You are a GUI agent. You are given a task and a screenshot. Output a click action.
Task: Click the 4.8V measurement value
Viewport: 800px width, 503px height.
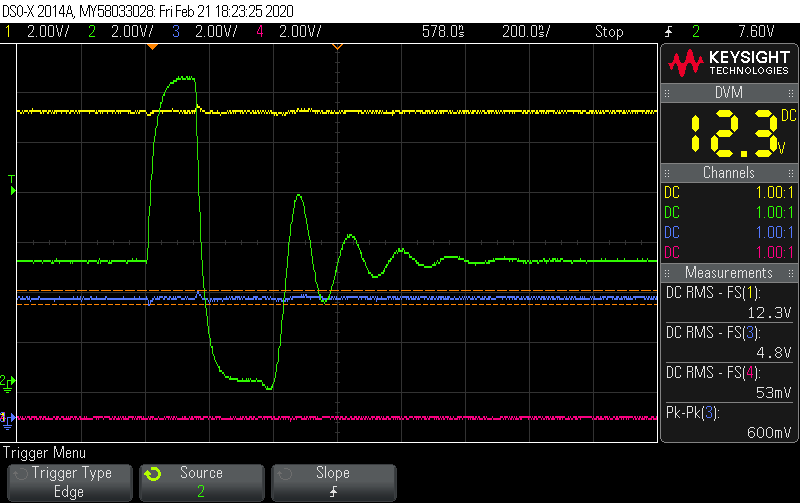tap(774, 353)
